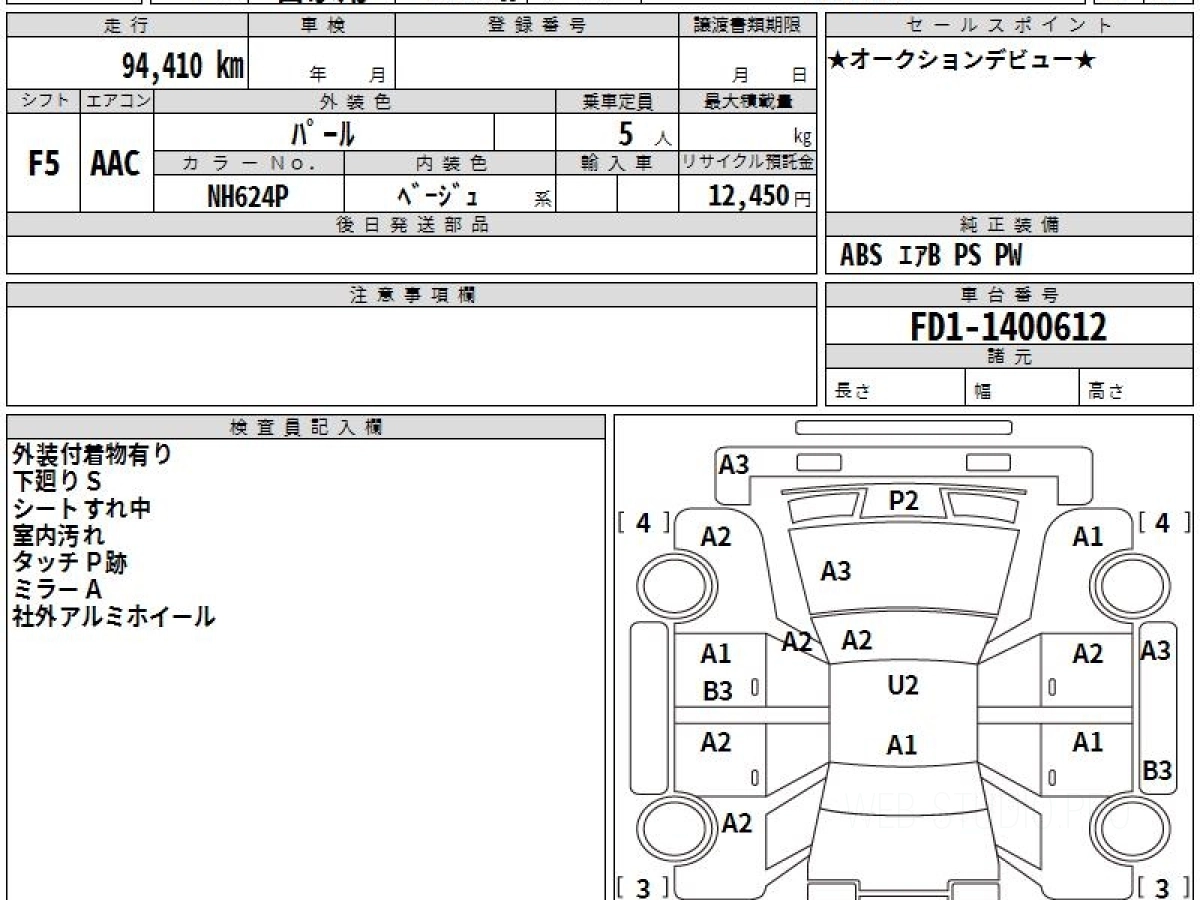This screenshot has width=1200, height=900.
Task: Click the A2 mark on the front right door
Action: tap(1088, 654)
